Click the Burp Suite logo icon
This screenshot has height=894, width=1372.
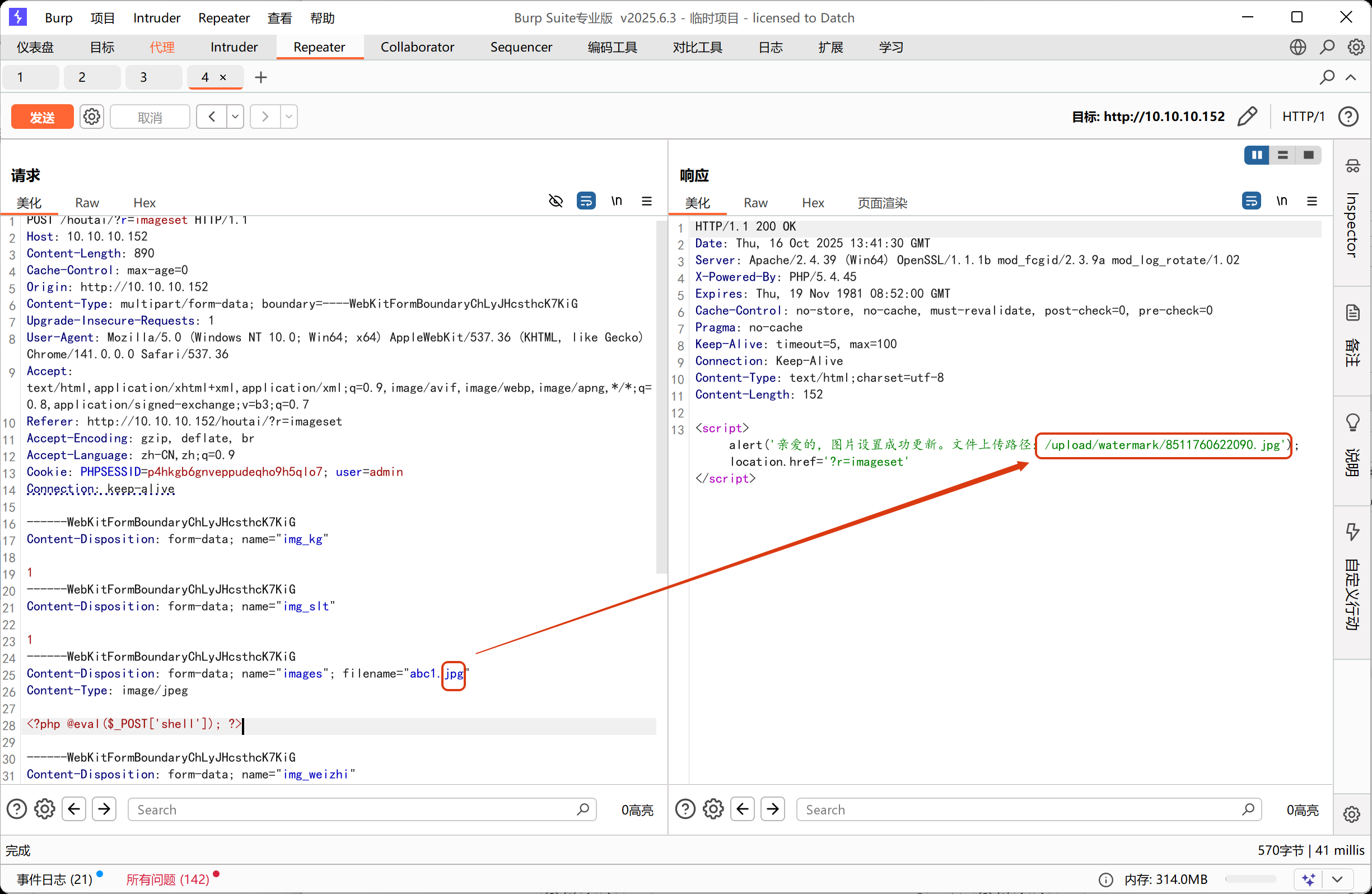(x=17, y=17)
